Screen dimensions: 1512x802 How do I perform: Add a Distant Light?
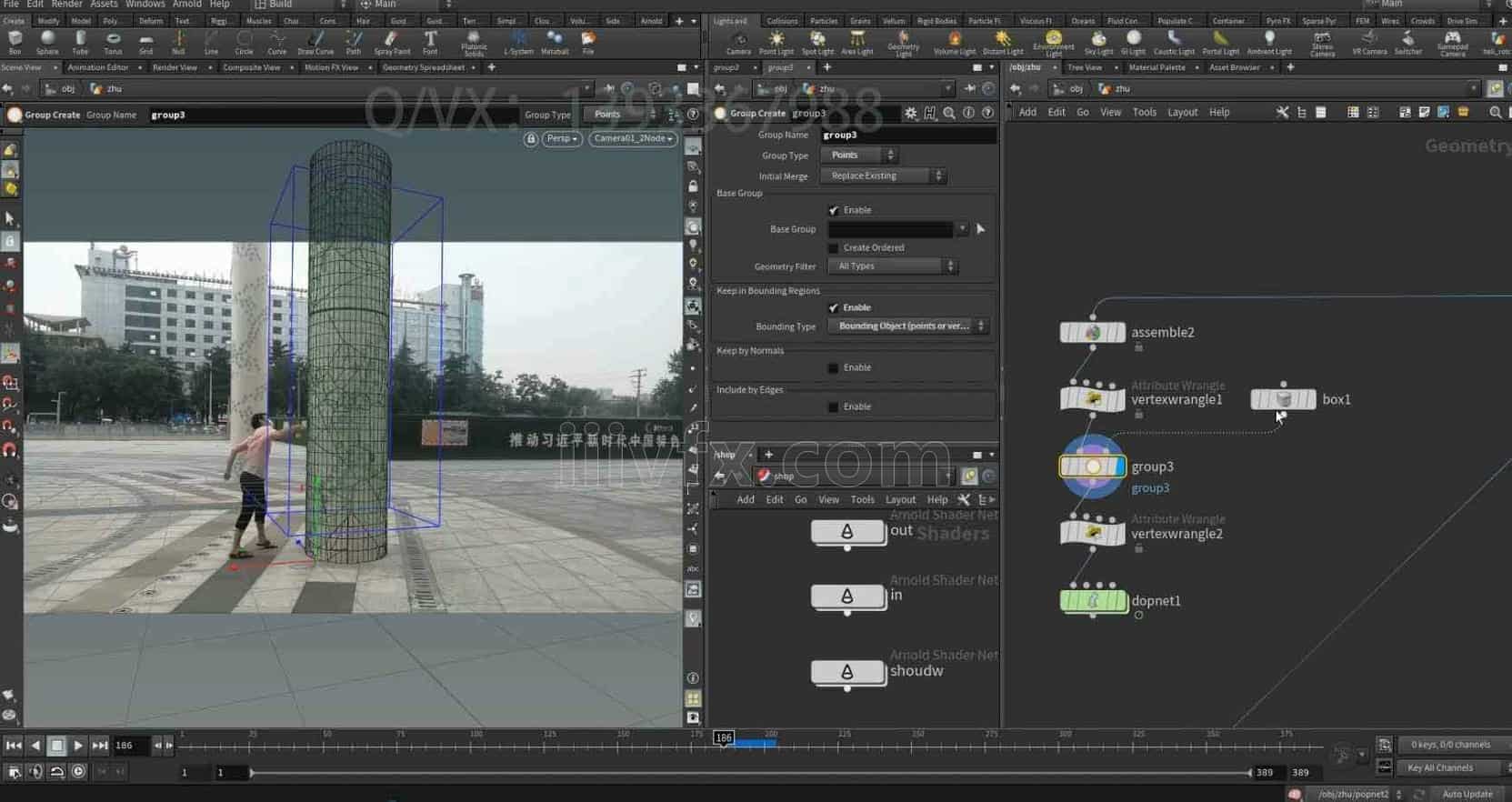(x=1003, y=42)
